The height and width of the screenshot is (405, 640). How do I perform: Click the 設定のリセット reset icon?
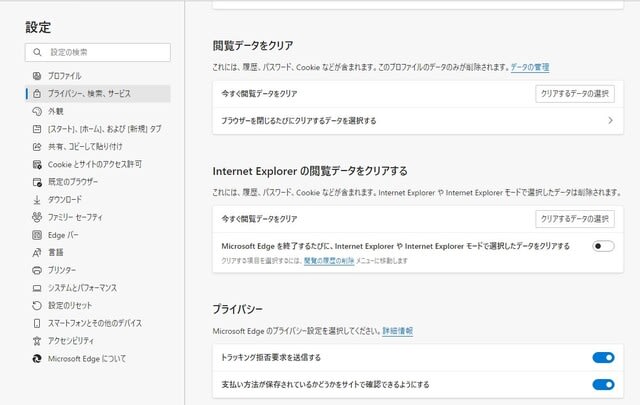(x=37, y=306)
